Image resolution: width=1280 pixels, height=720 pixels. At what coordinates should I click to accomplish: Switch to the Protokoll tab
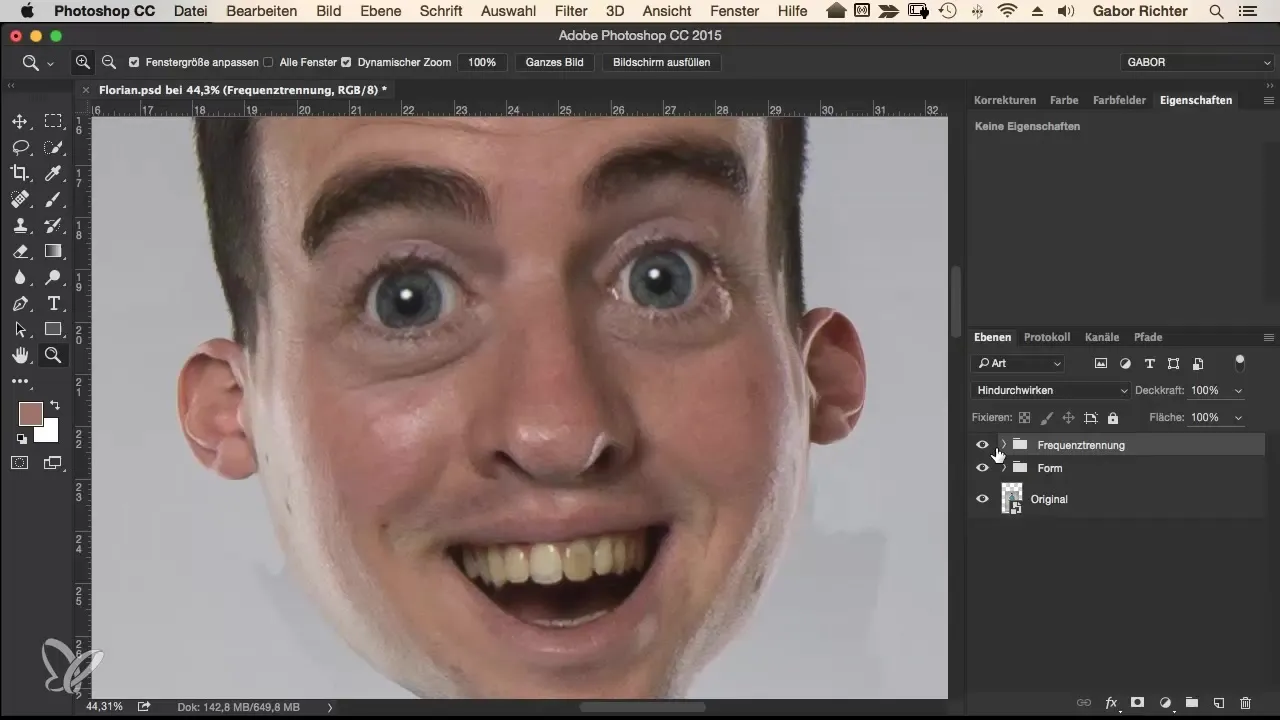[1047, 338]
